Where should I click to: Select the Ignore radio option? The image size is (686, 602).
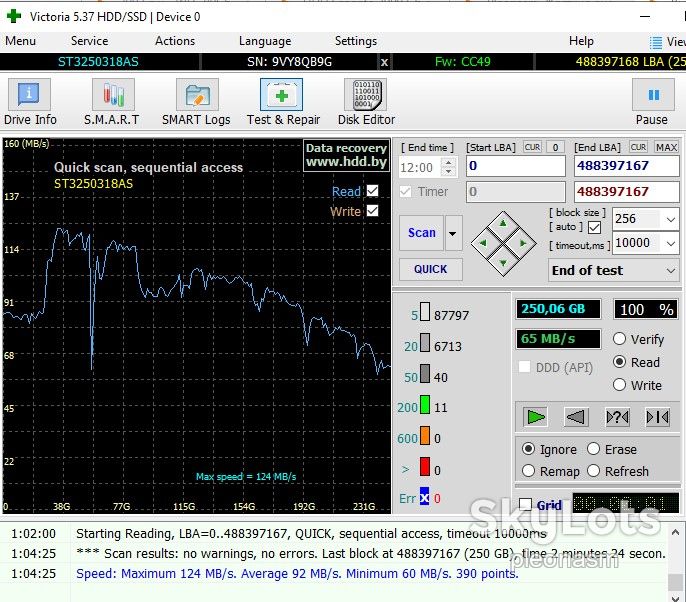tap(528, 449)
